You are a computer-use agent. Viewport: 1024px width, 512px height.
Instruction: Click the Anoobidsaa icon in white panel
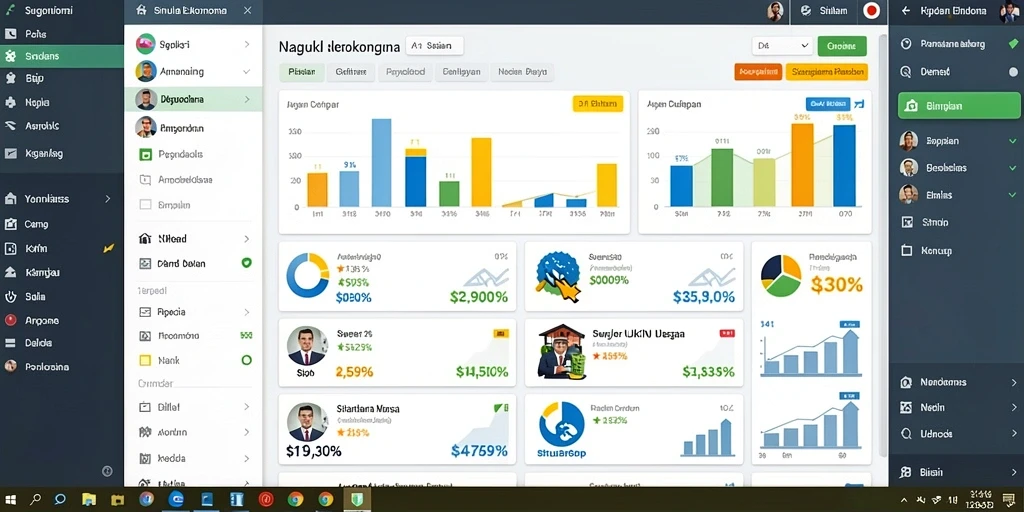tap(146, 180)
